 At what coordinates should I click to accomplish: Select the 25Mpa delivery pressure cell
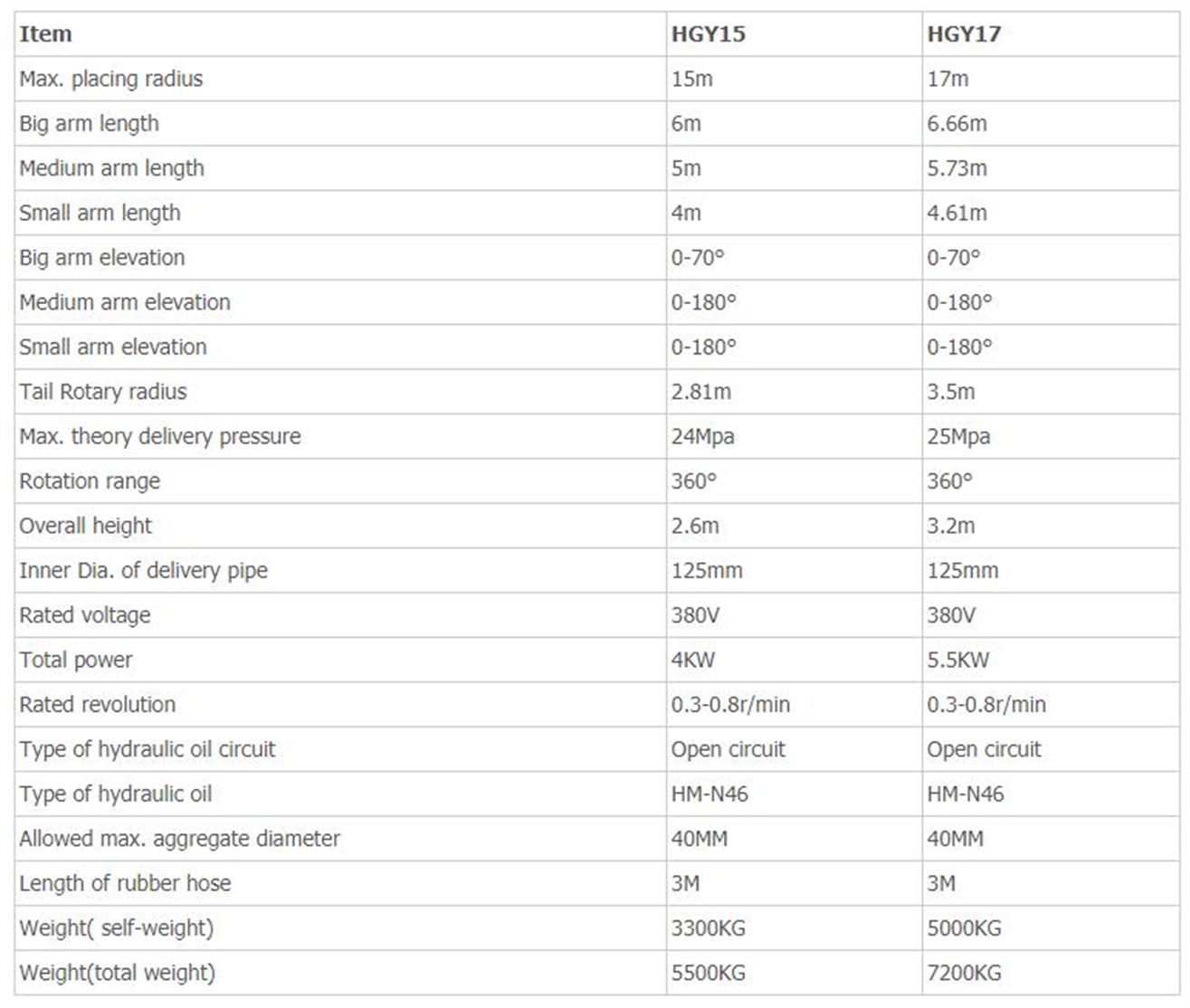click(958, 437)
